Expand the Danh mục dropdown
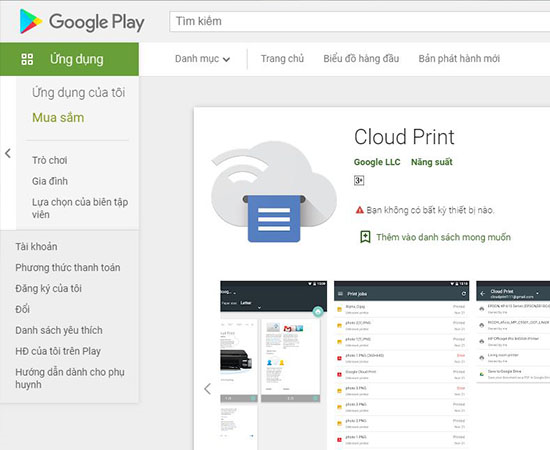Viewport: 550px width, 450px height. click(x=202, y=59)
